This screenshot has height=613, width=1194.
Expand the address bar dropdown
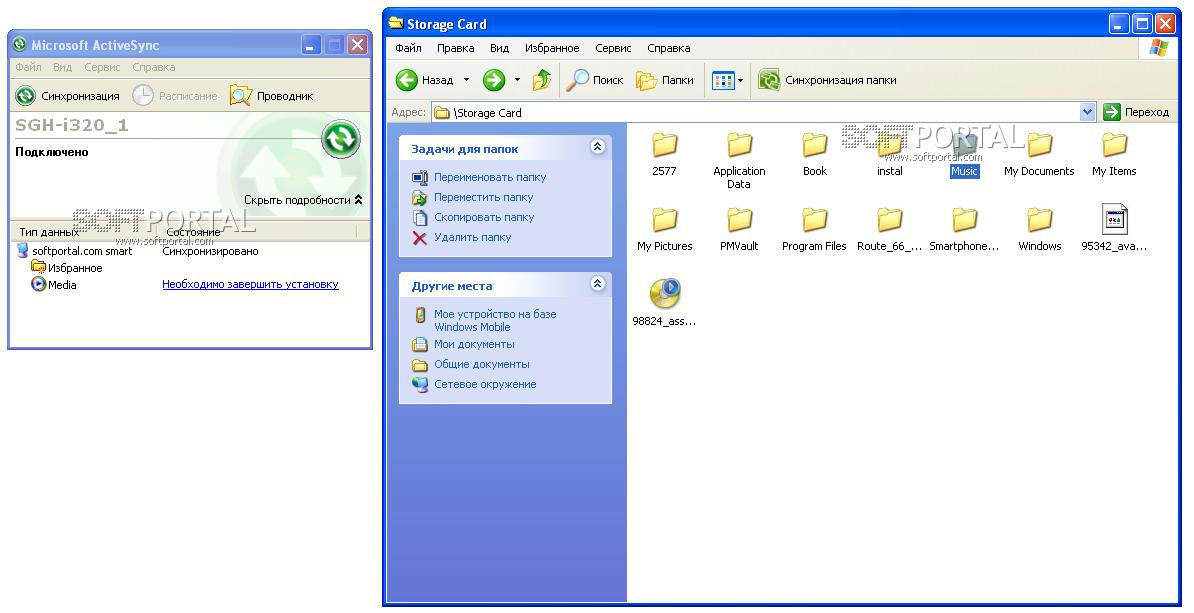pyautogui.click(x=1087, y=113)
